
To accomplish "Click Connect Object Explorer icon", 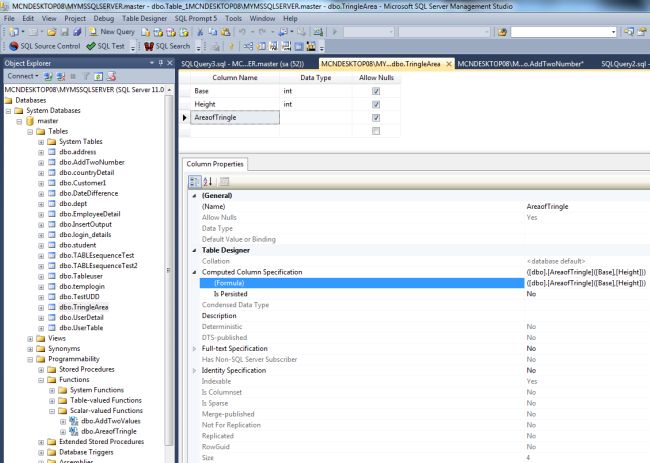I will (x=48, y=76).
